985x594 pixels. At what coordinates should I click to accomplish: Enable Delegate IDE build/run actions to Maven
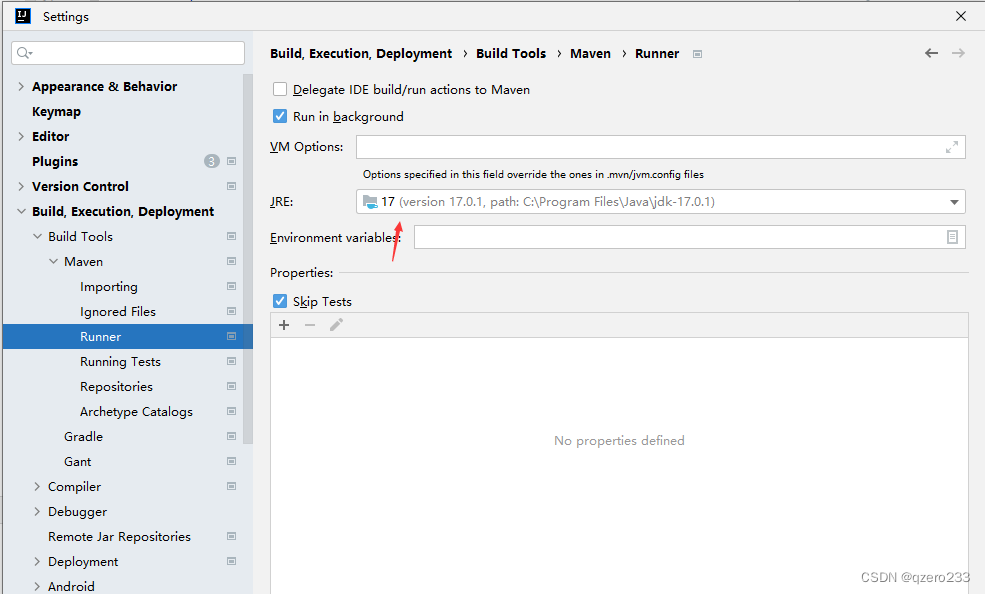click(280, 89)
